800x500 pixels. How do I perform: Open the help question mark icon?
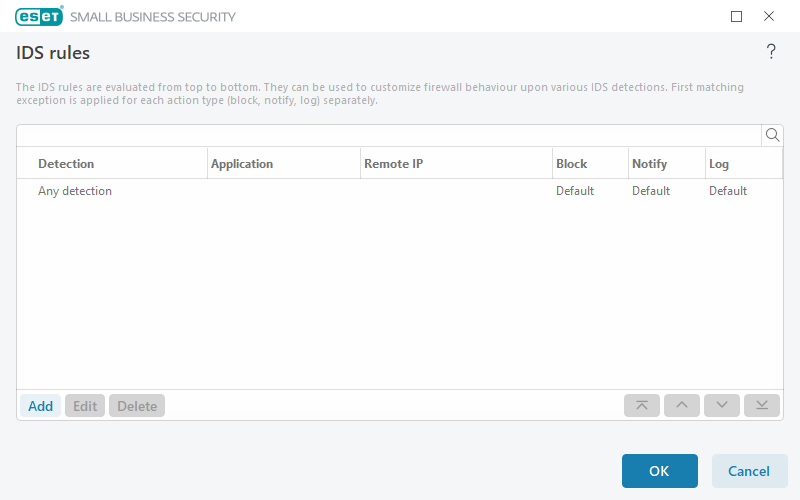click(x=770, y=53)
